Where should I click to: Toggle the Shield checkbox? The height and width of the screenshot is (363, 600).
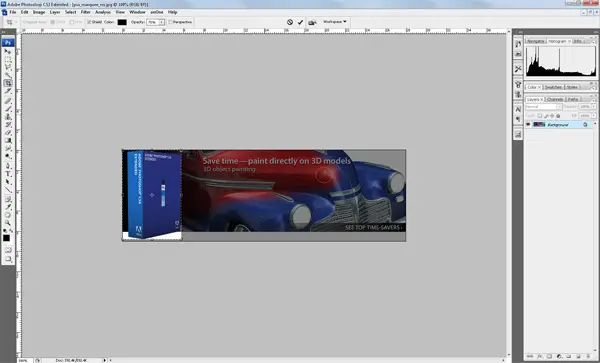tap(89, 22)
